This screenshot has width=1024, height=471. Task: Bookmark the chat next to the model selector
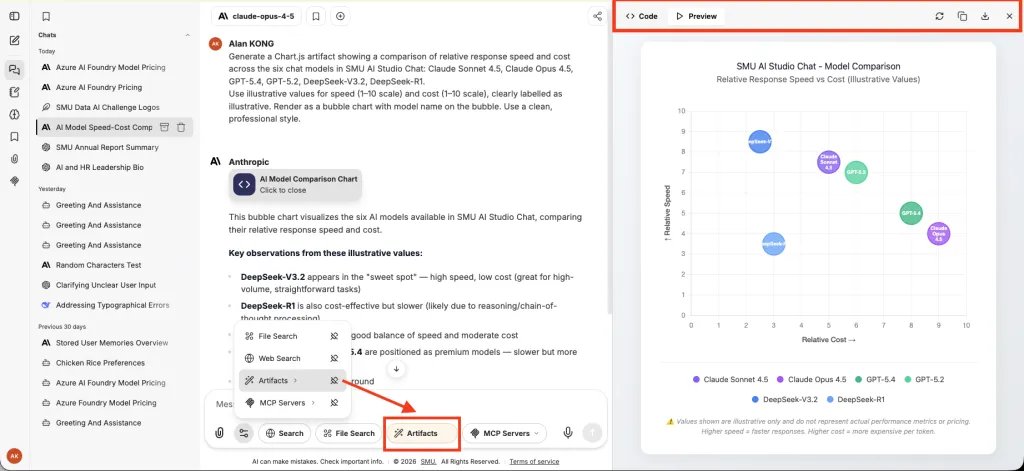click(x=315, y=16)
